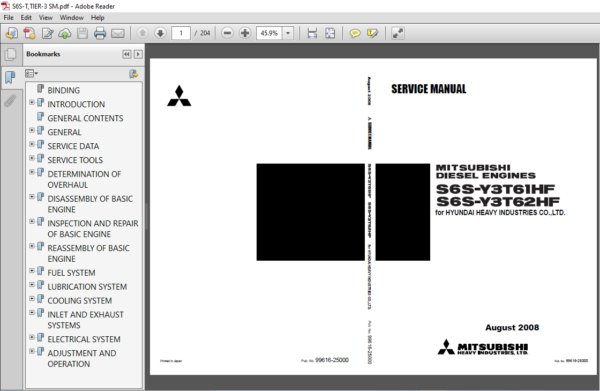Add sticky note comment icon
This screenshot has height=391, width=600.
pyautogui.click(x=355, y=34)
